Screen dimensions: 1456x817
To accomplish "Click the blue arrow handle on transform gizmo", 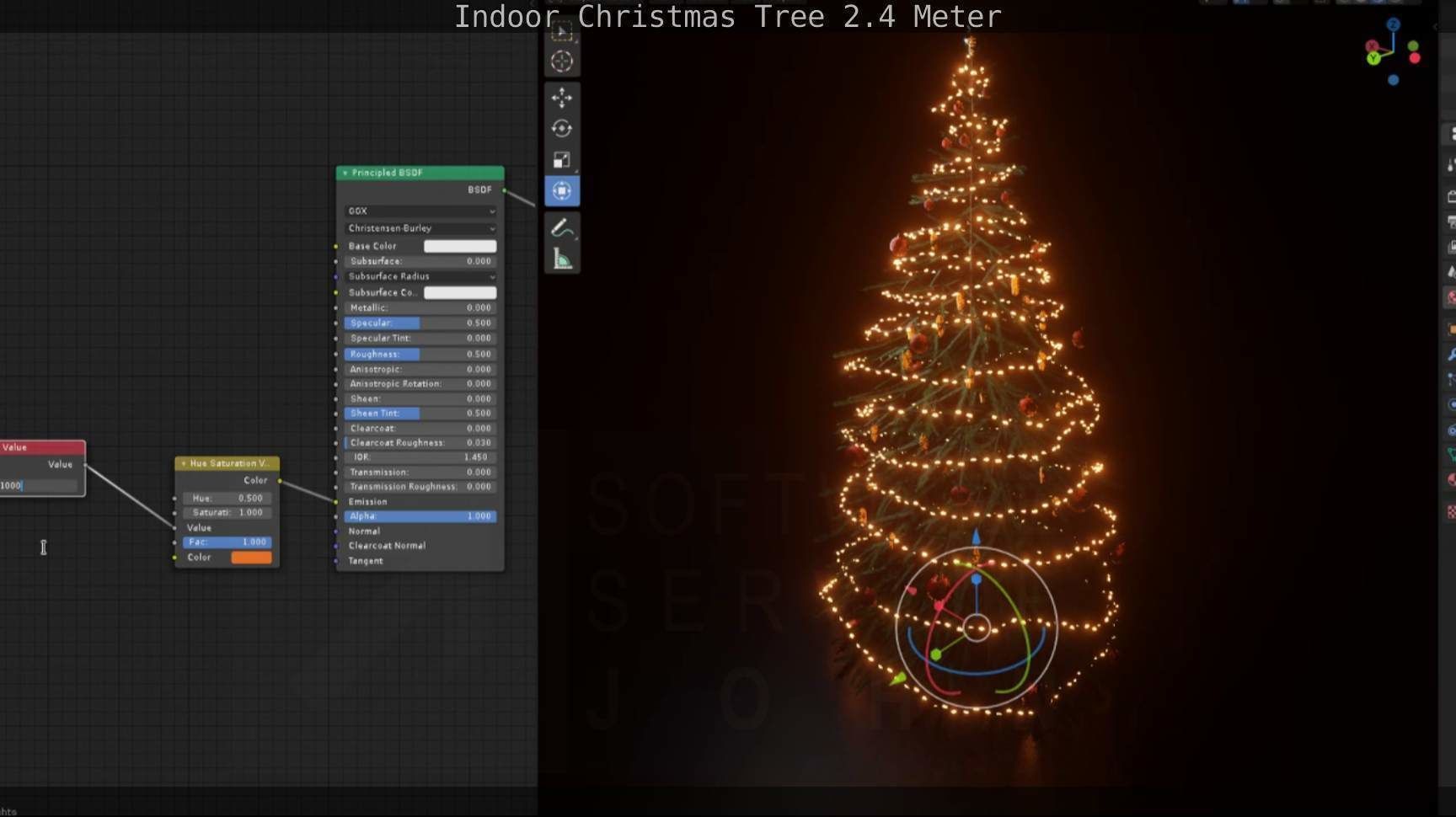I will (976, 537).
